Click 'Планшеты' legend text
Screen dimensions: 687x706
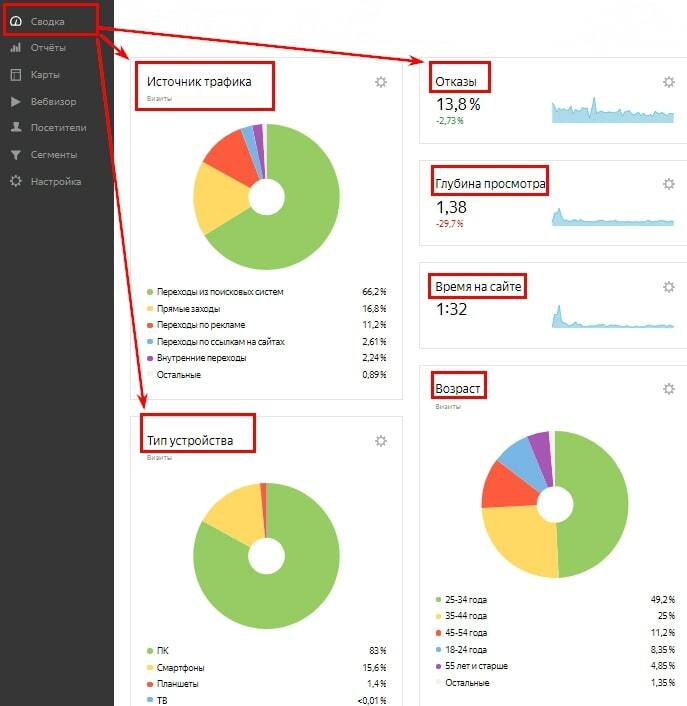click(177, 684)
